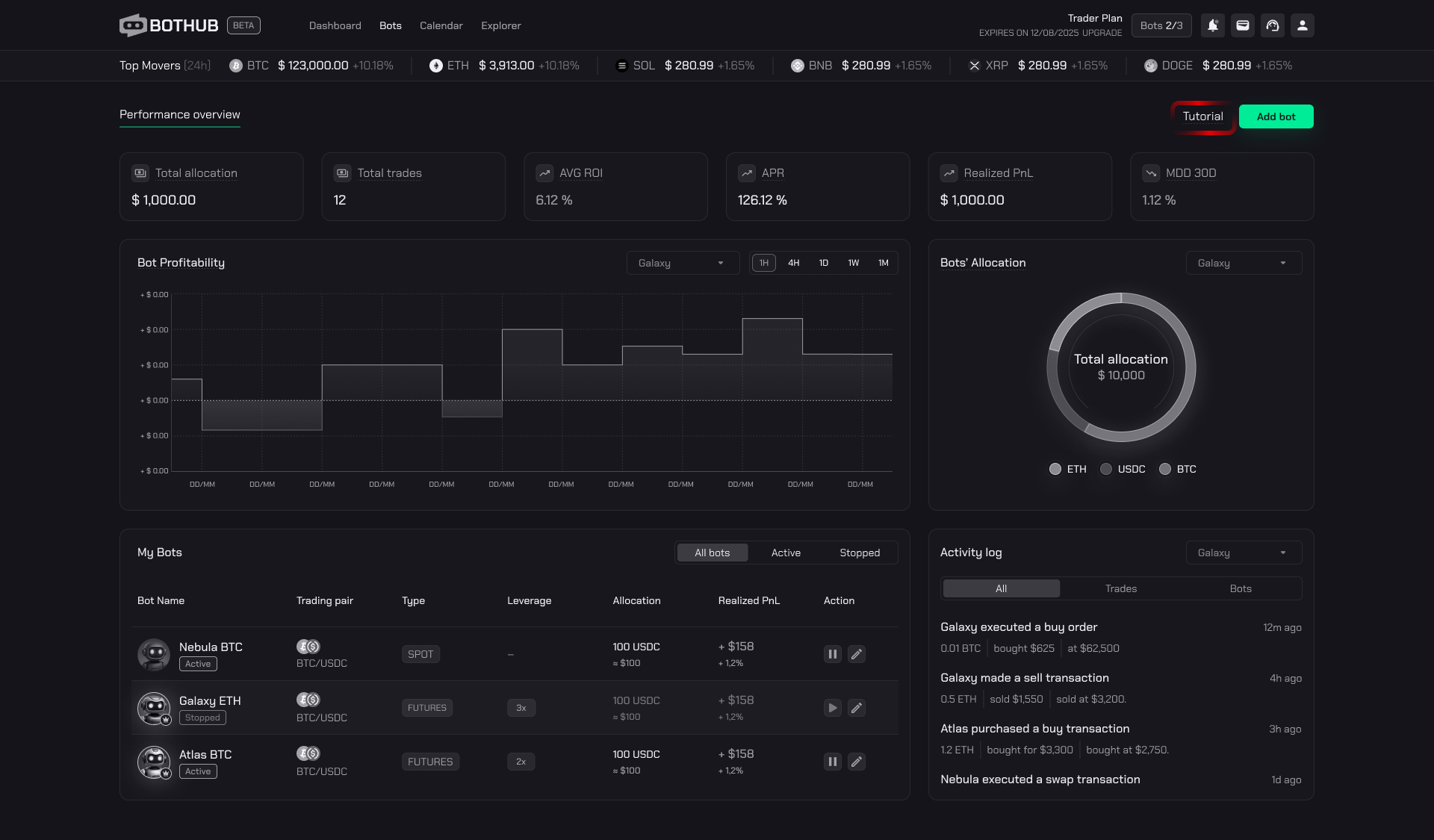Open Bots' Allocation Galaxy dropdown
Viewport: 1434px width, 840px height.
click(1244, 263)
